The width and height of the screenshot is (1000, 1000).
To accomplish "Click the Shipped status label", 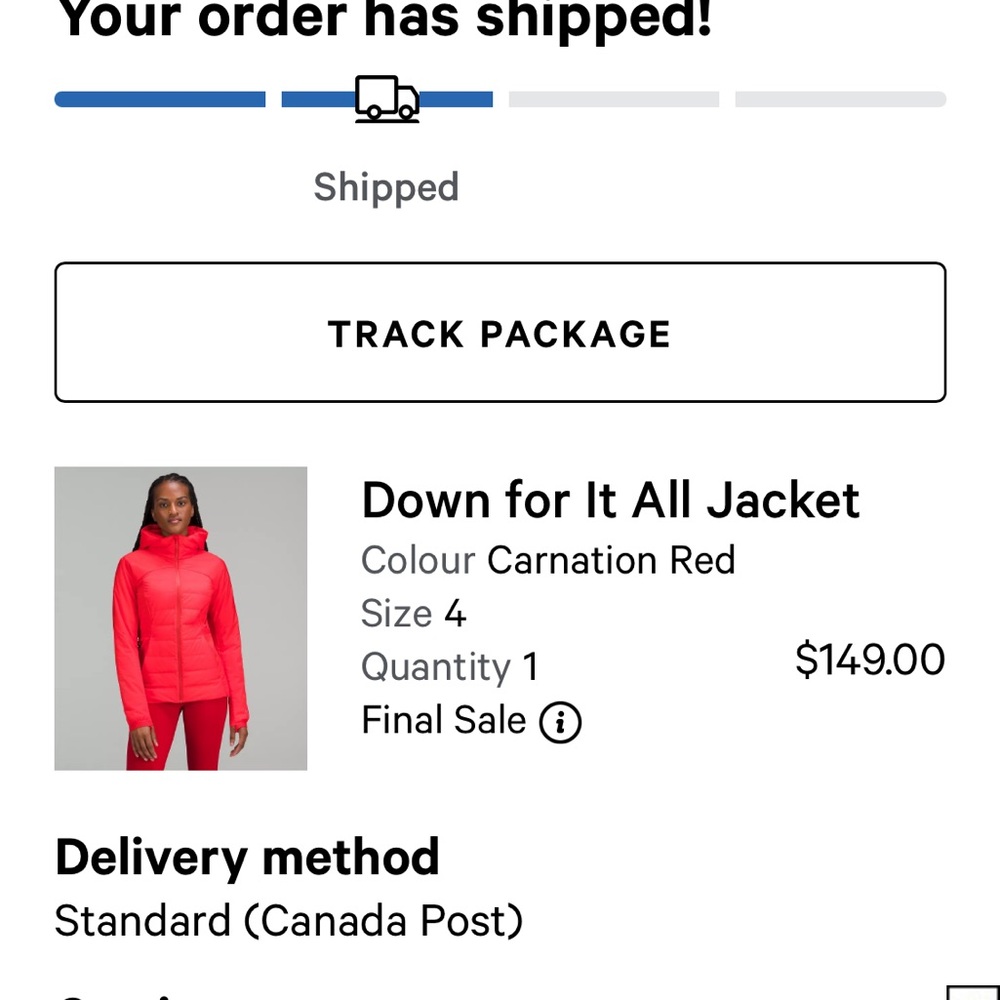I will click(x=386, y=187).
